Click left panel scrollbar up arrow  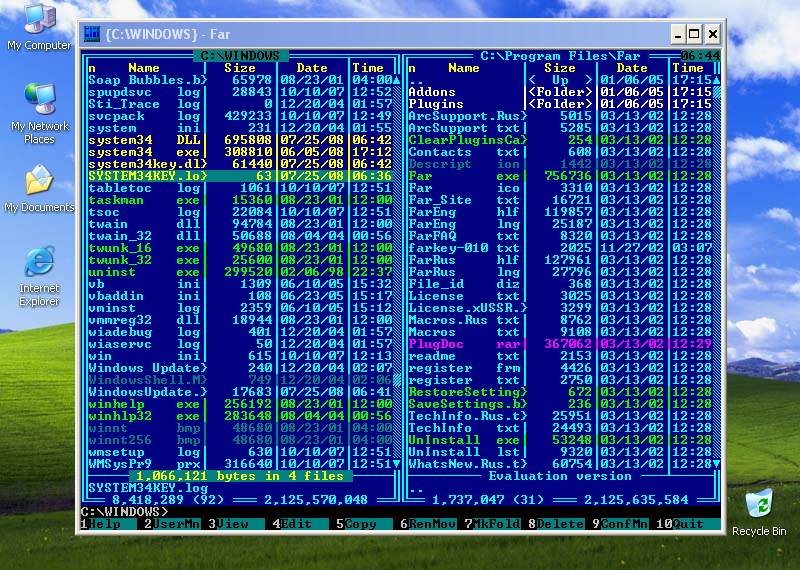396,80
